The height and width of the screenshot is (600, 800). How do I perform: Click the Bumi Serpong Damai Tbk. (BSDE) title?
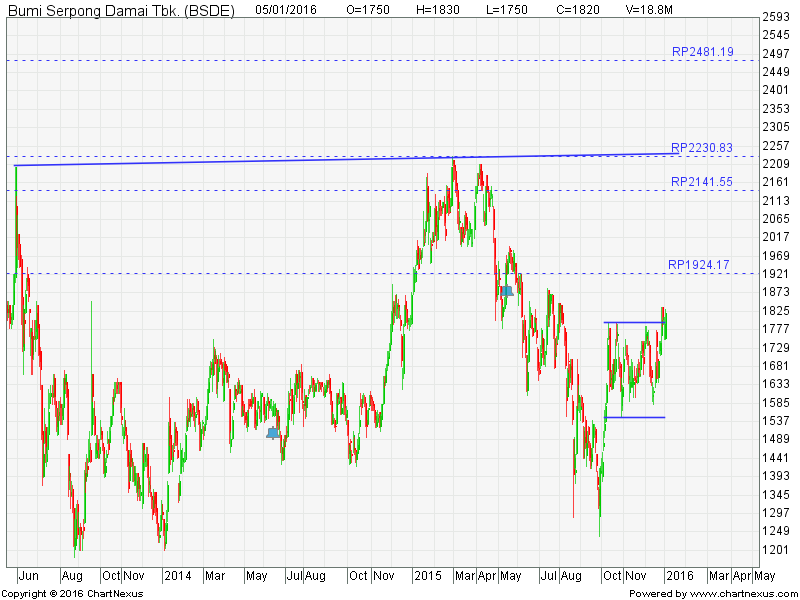(x=121, y=9)
